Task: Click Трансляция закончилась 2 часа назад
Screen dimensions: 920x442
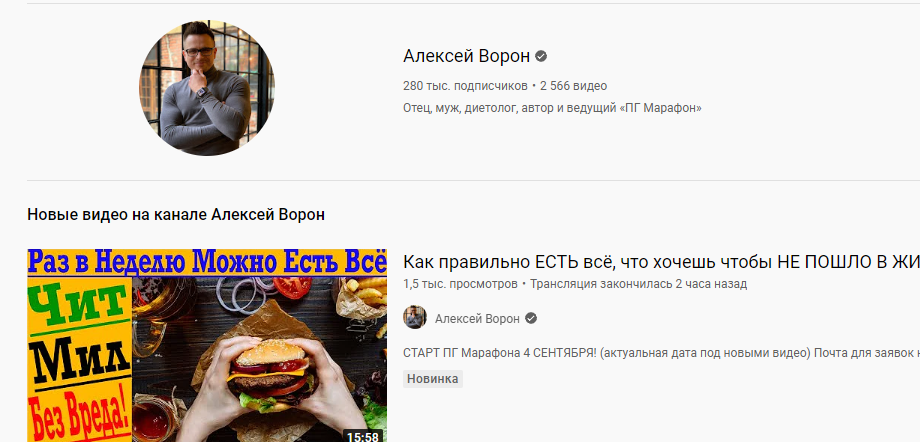Action: [638, 284]
